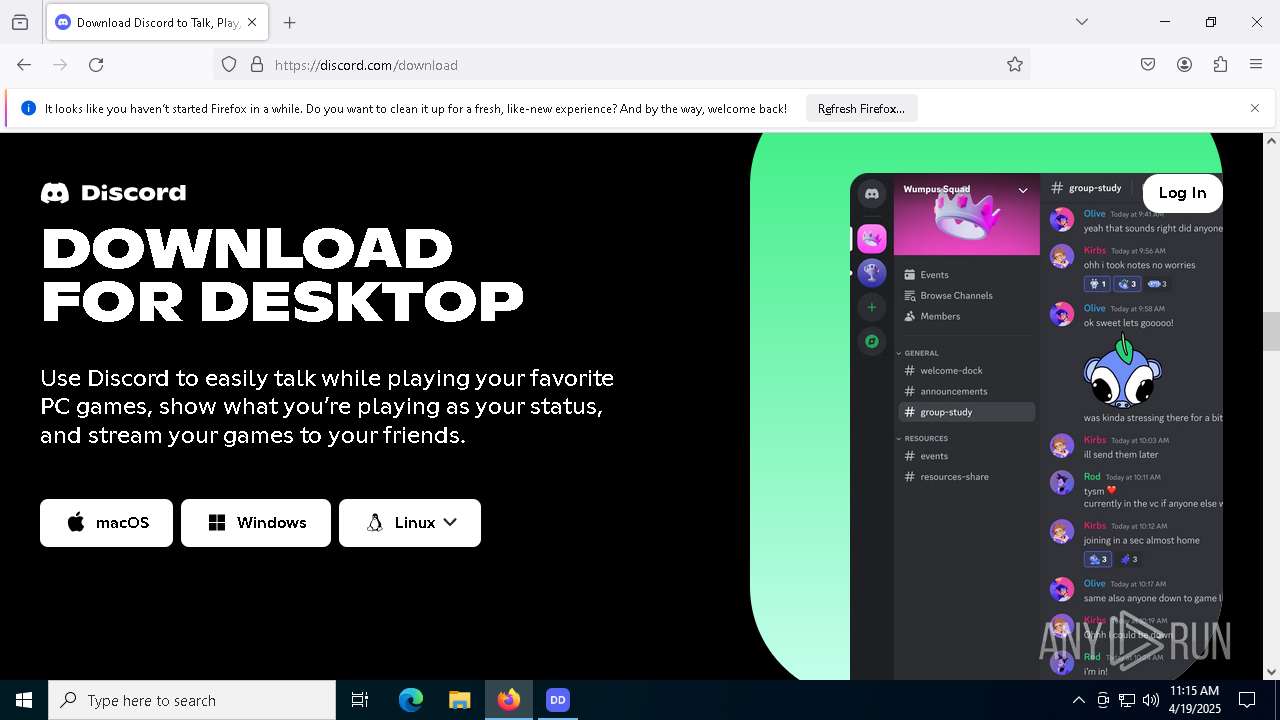Select the group-study channel
The width and height of the screenshot is (1280, 720).
[x=965, y=412]
